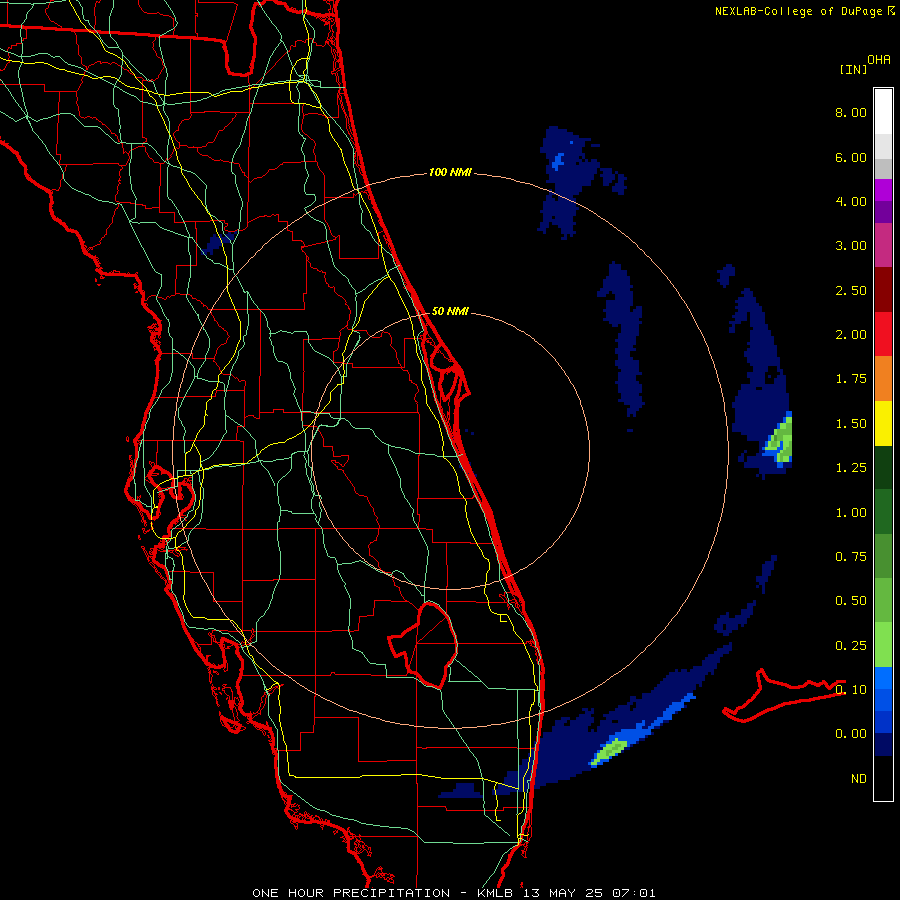Pick the white swatch at legend top
The width and height of the screenshot is (900, 900).
coord(883,112)
